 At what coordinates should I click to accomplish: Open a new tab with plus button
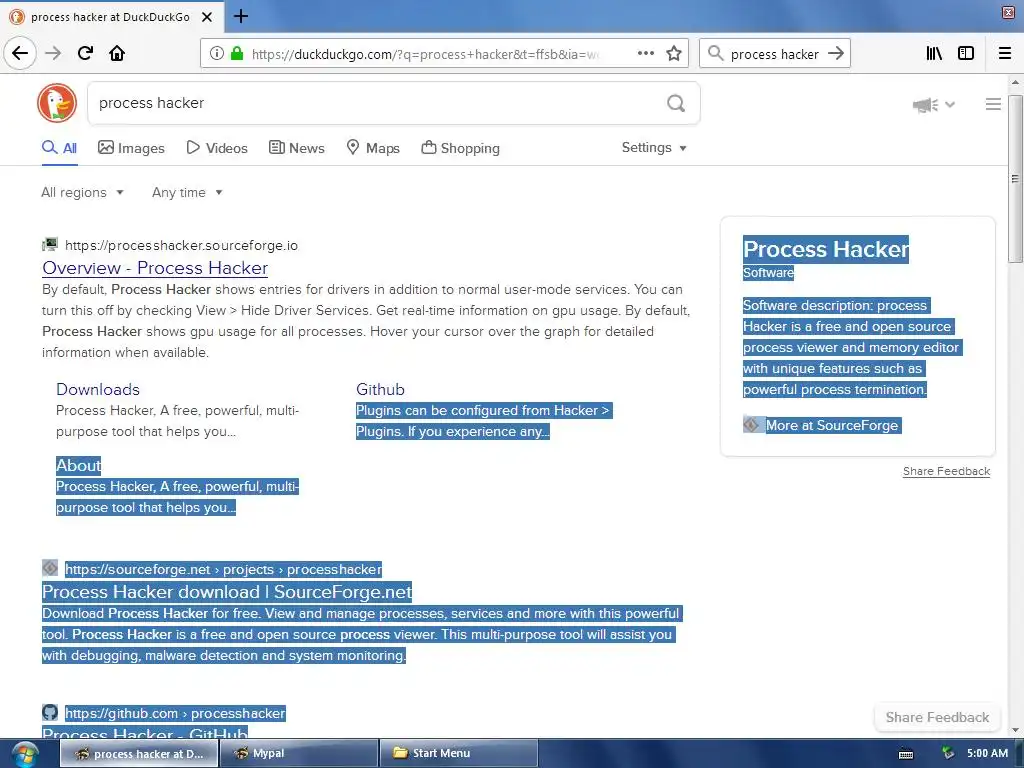pyautogui.click(x=241, y=16)
